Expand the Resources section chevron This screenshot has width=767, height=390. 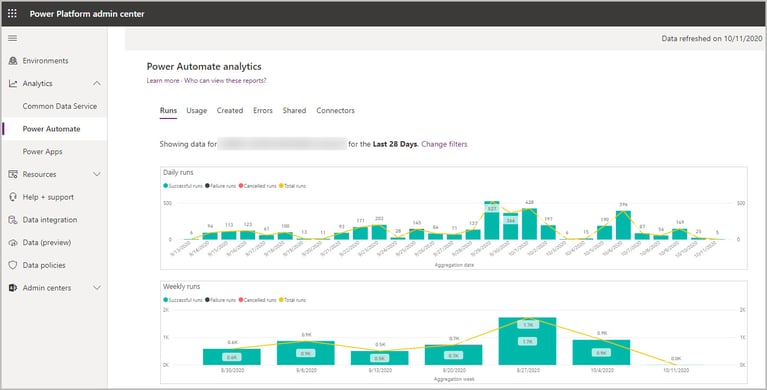(97, 174)
